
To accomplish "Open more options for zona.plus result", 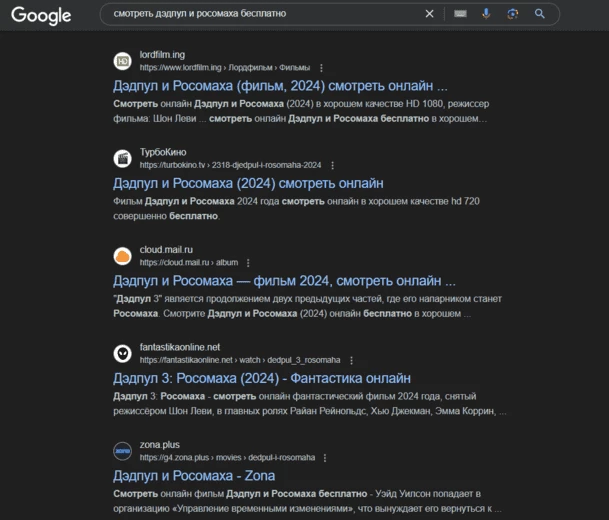I will (x=325, y=458).
